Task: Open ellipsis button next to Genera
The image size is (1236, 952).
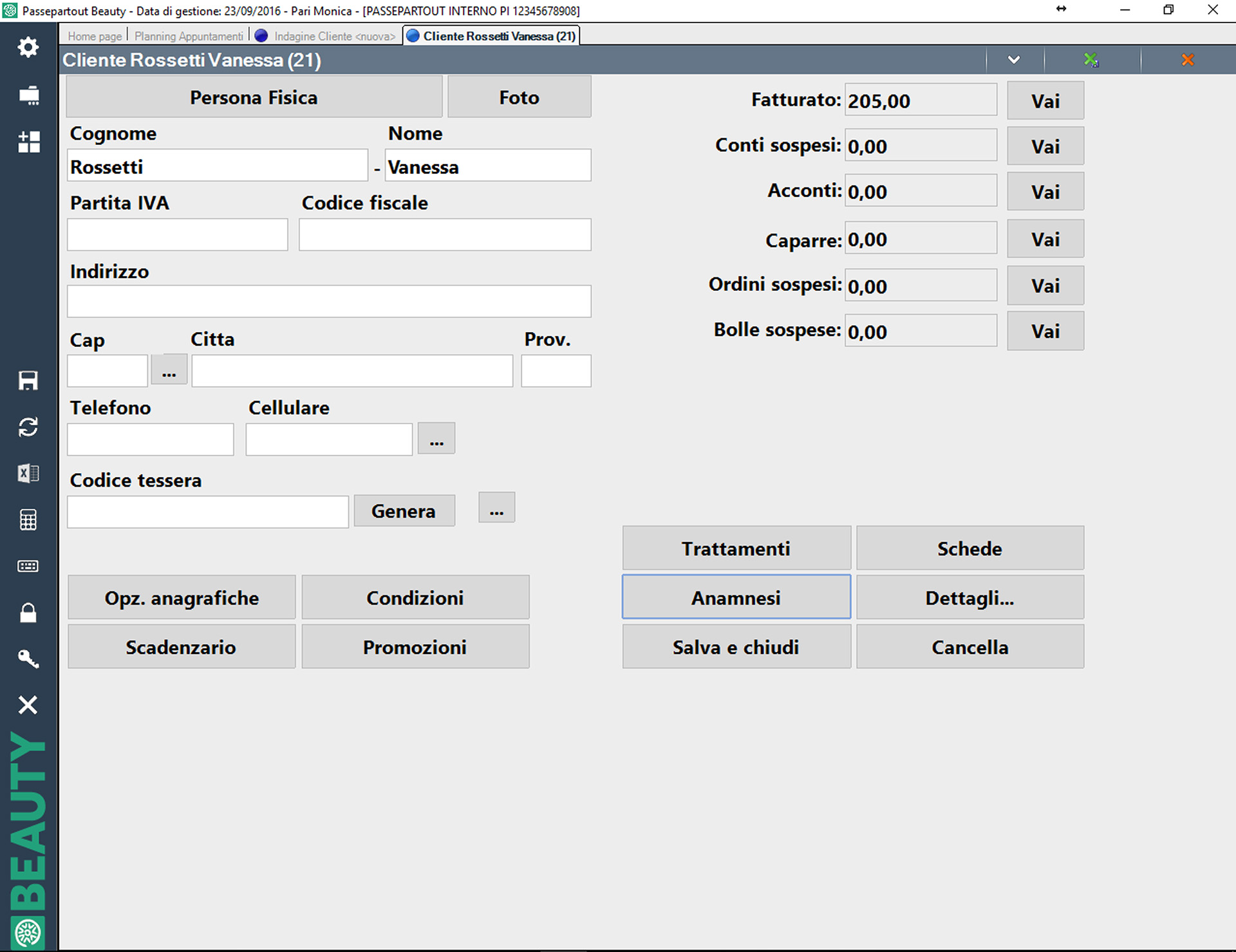Action: tap(497, 508)
